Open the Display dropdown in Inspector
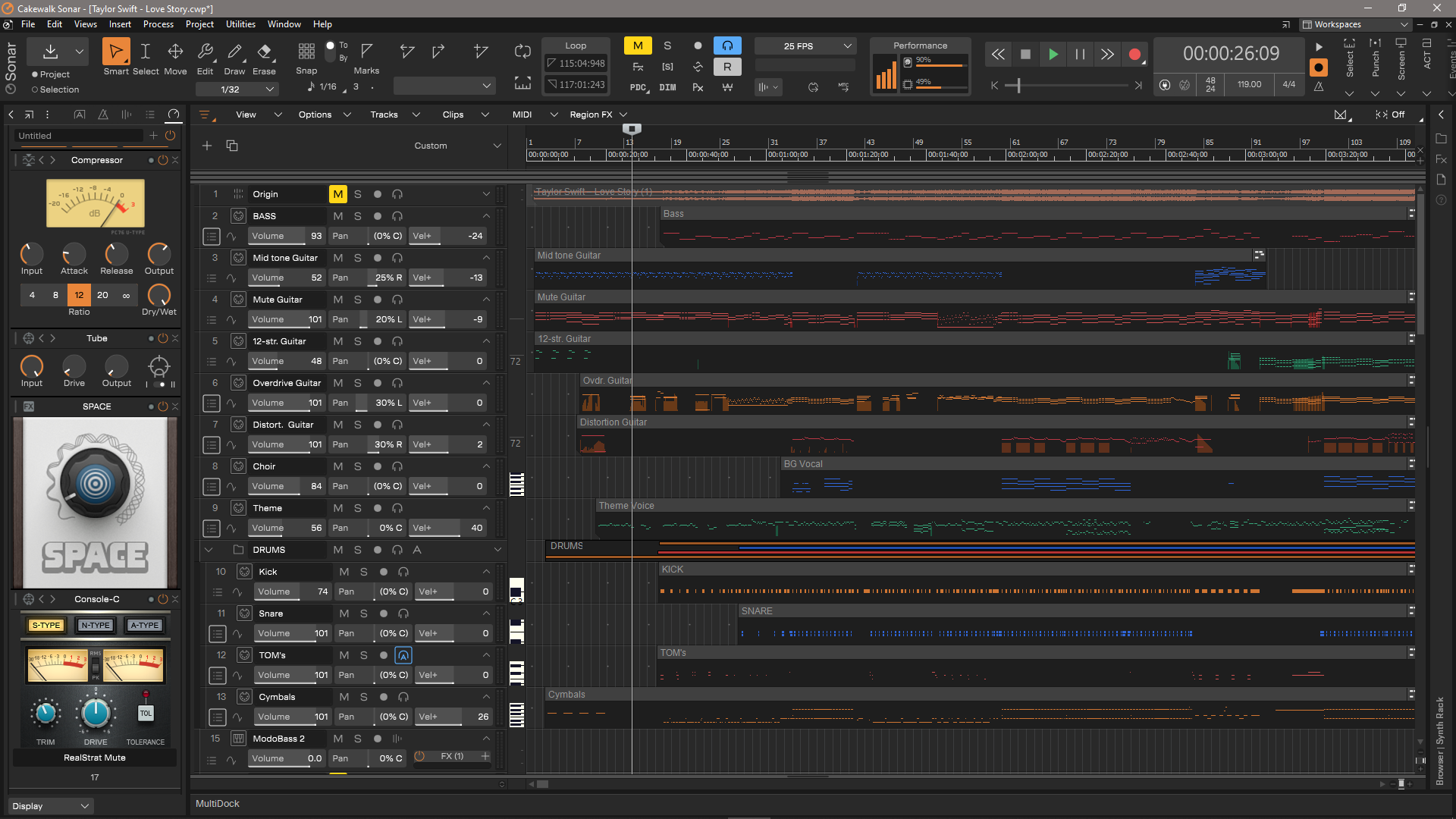 coord(50,806)
